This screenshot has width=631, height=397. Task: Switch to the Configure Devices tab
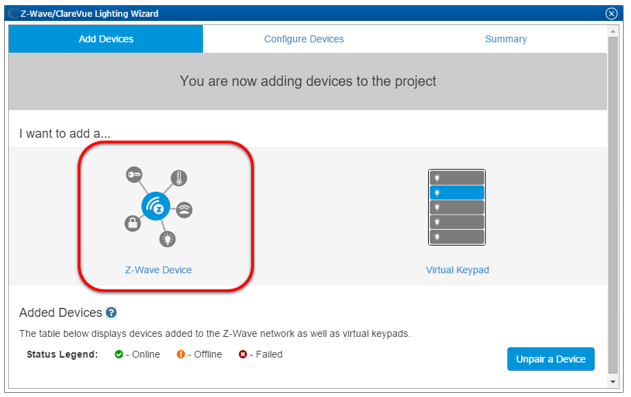point(304,39)
